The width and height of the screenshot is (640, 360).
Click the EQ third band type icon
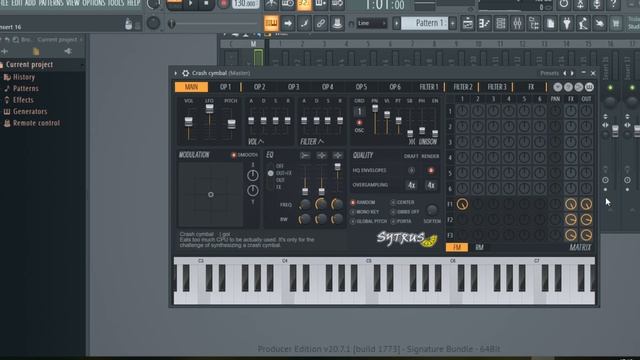click(x=337, y=155)
